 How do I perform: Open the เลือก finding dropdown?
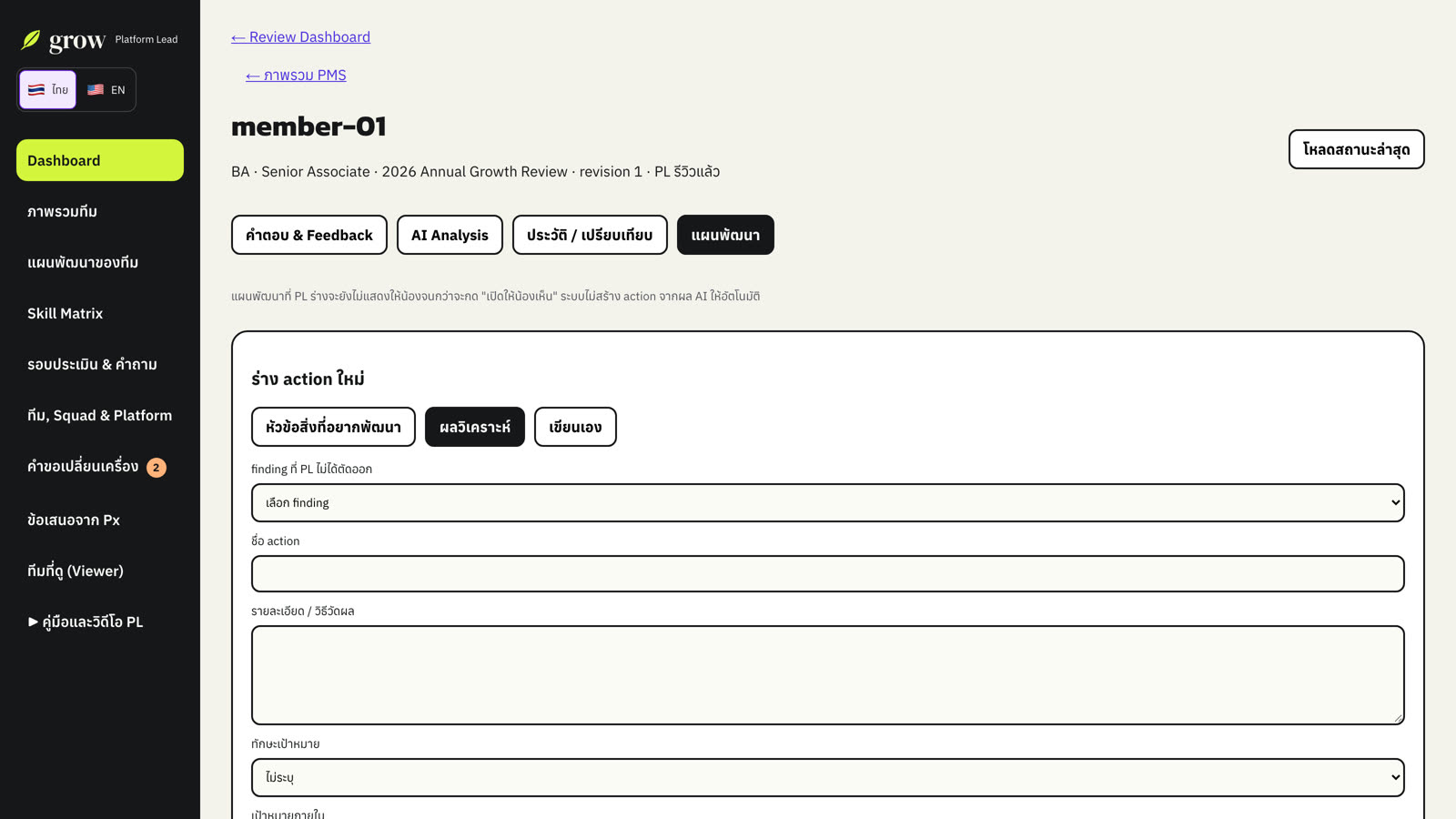tap(828, 502)
